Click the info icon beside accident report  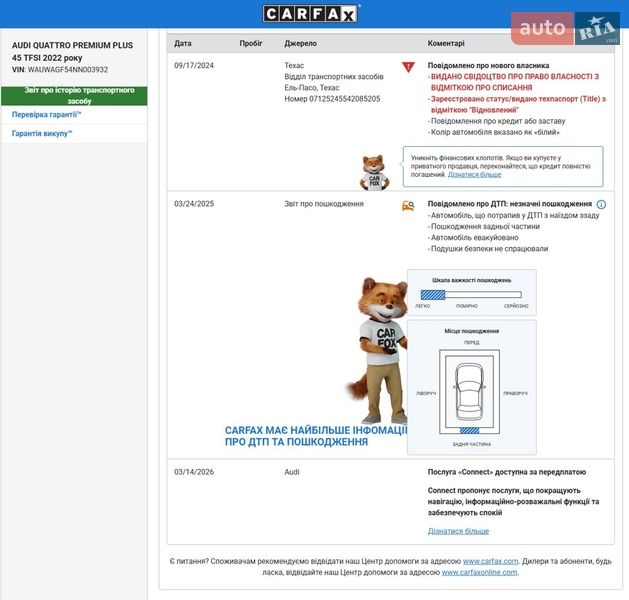(x=601, y=204)
